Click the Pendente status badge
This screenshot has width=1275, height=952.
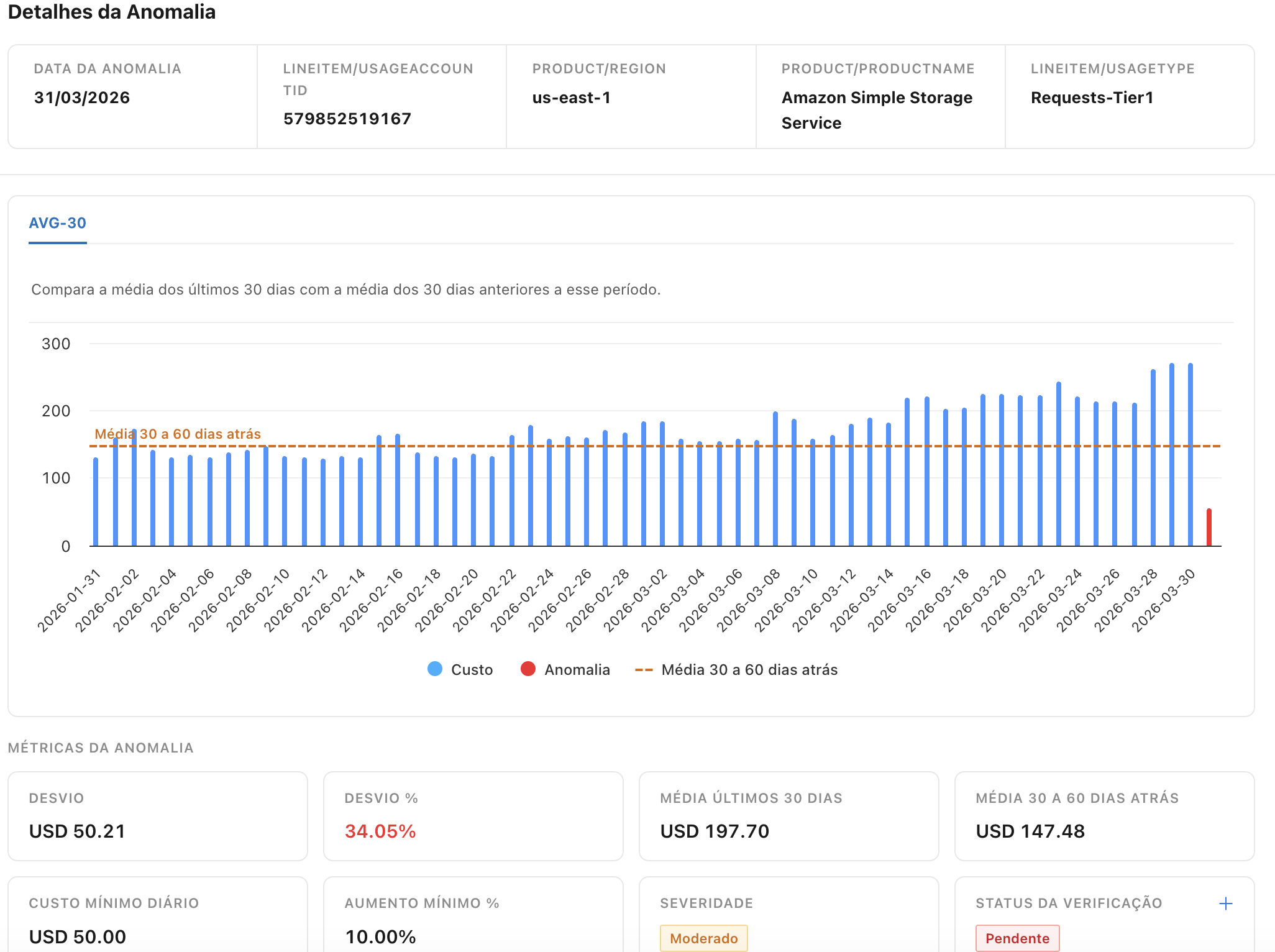(x=1017, y=938)
